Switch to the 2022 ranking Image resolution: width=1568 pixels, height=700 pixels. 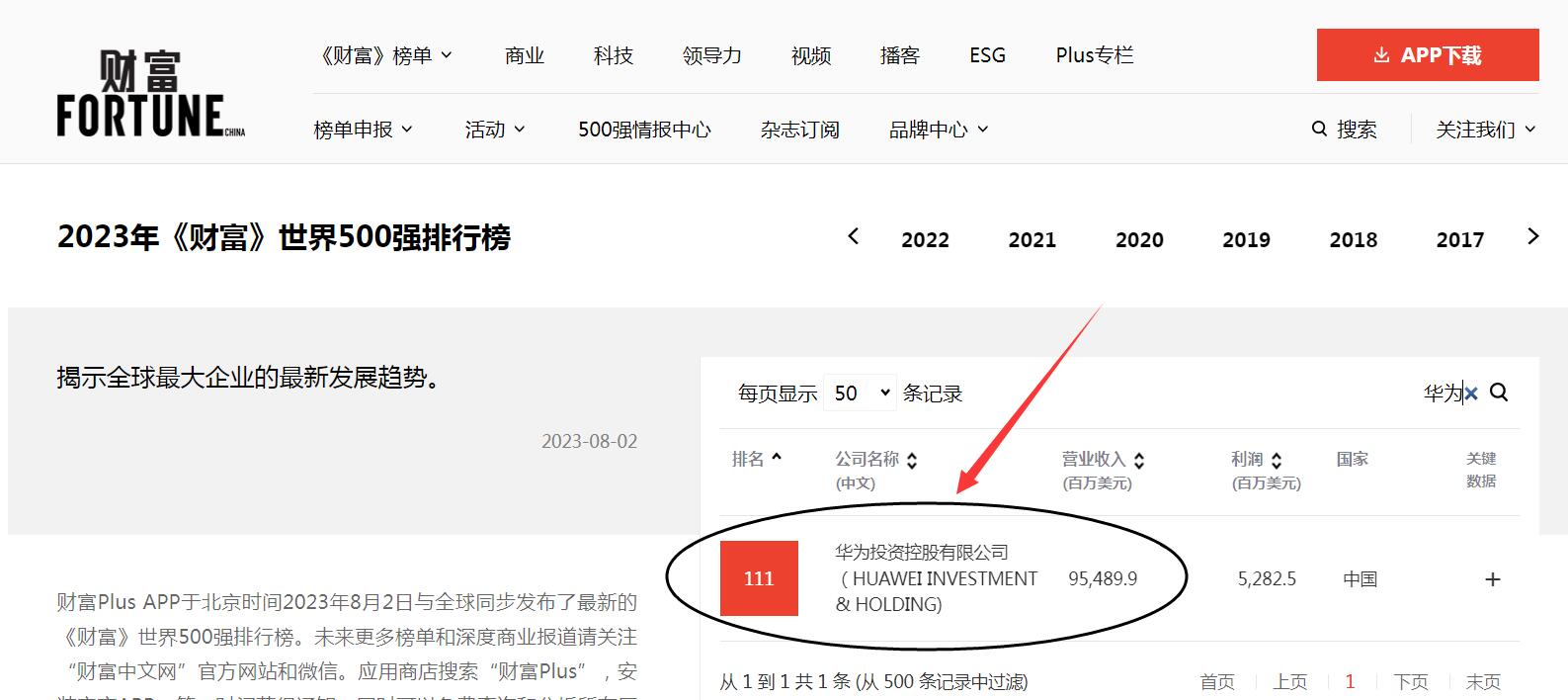(925, 239)
